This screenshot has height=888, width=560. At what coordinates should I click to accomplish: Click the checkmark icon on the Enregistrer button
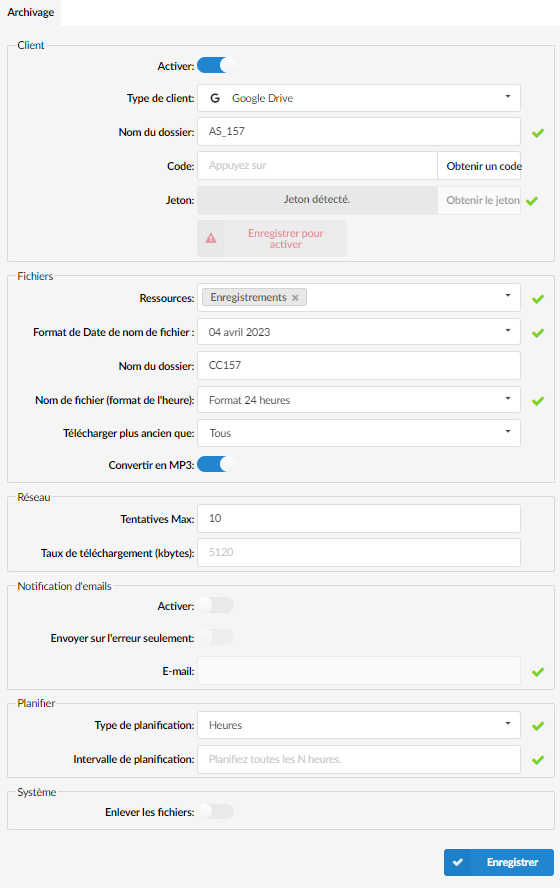[458, 863]
